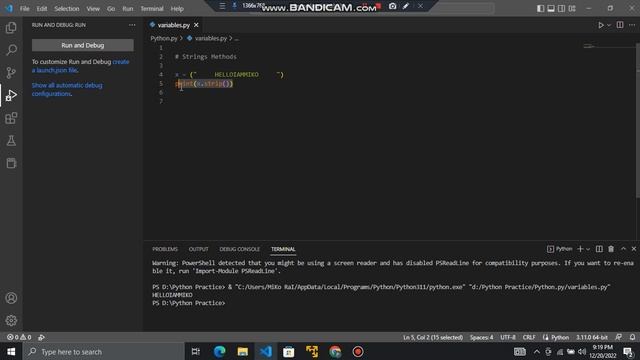
Task: Click the CRLF end-of-line status item
Action: click(529, 337)
